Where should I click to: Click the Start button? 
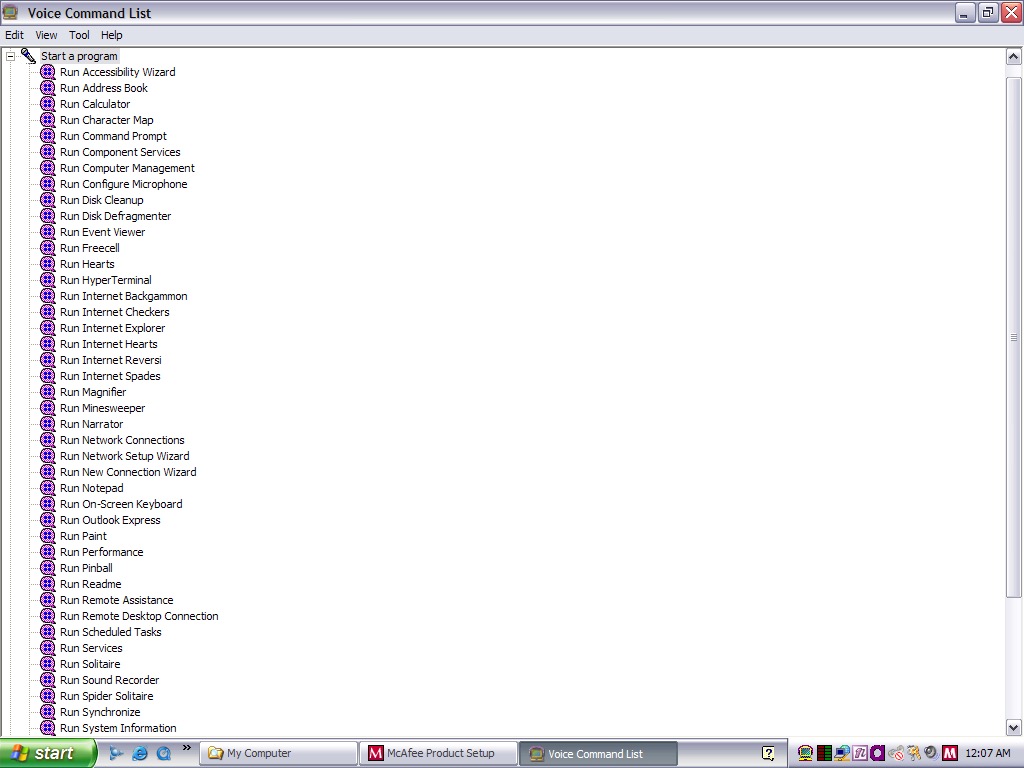click(x=46, y=753)
